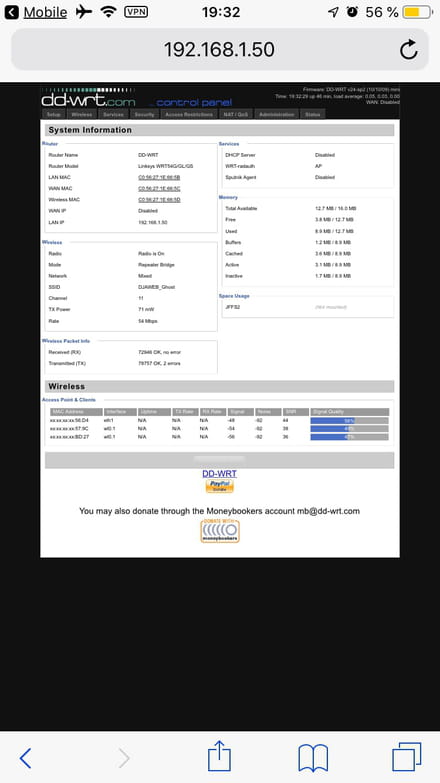The image size is (440, 783).
Task: Click the dd-wrt.com logo
Action: point(88,98)
